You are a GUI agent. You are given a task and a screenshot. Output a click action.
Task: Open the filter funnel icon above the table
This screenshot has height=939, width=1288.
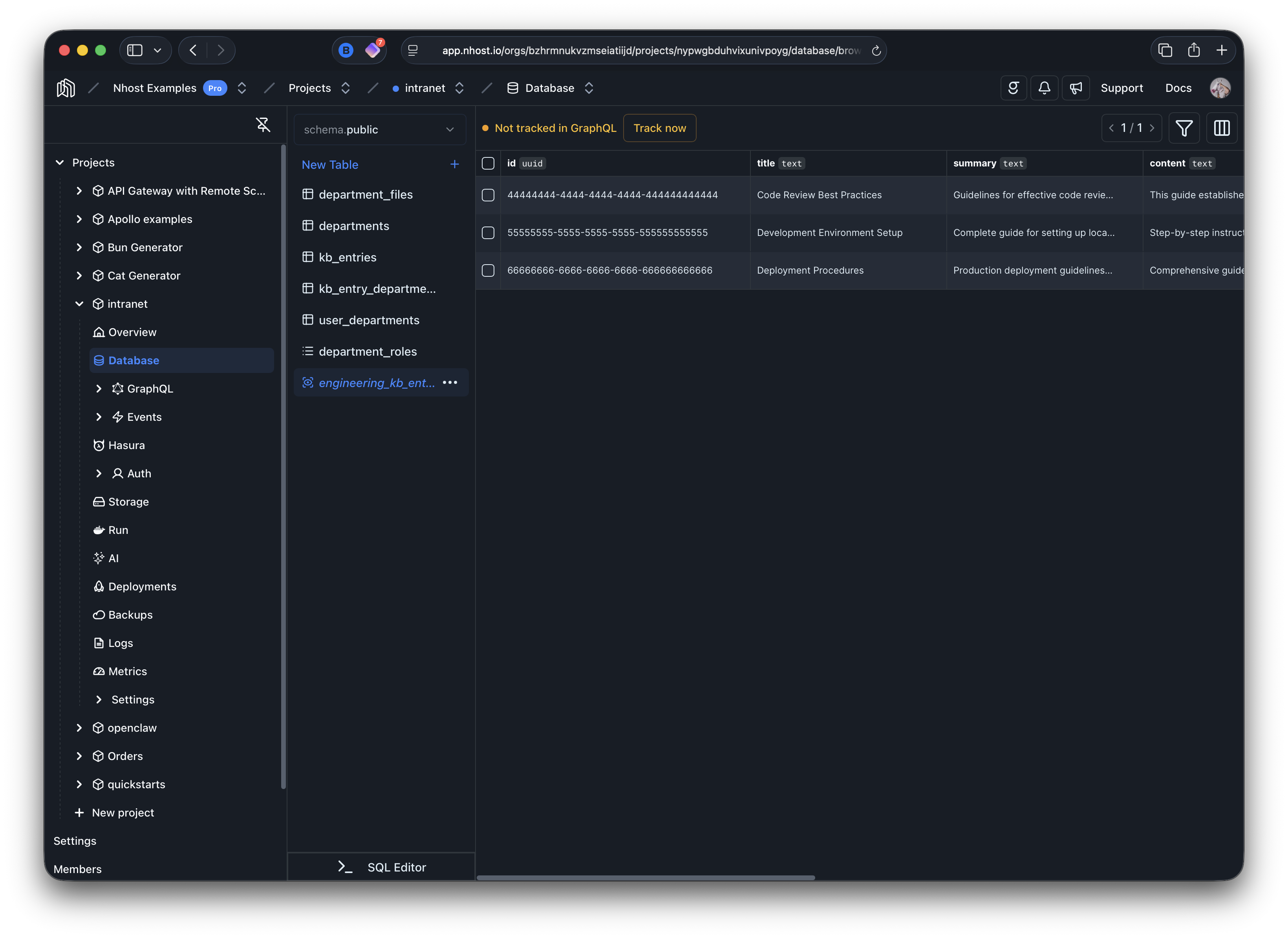1184,128
